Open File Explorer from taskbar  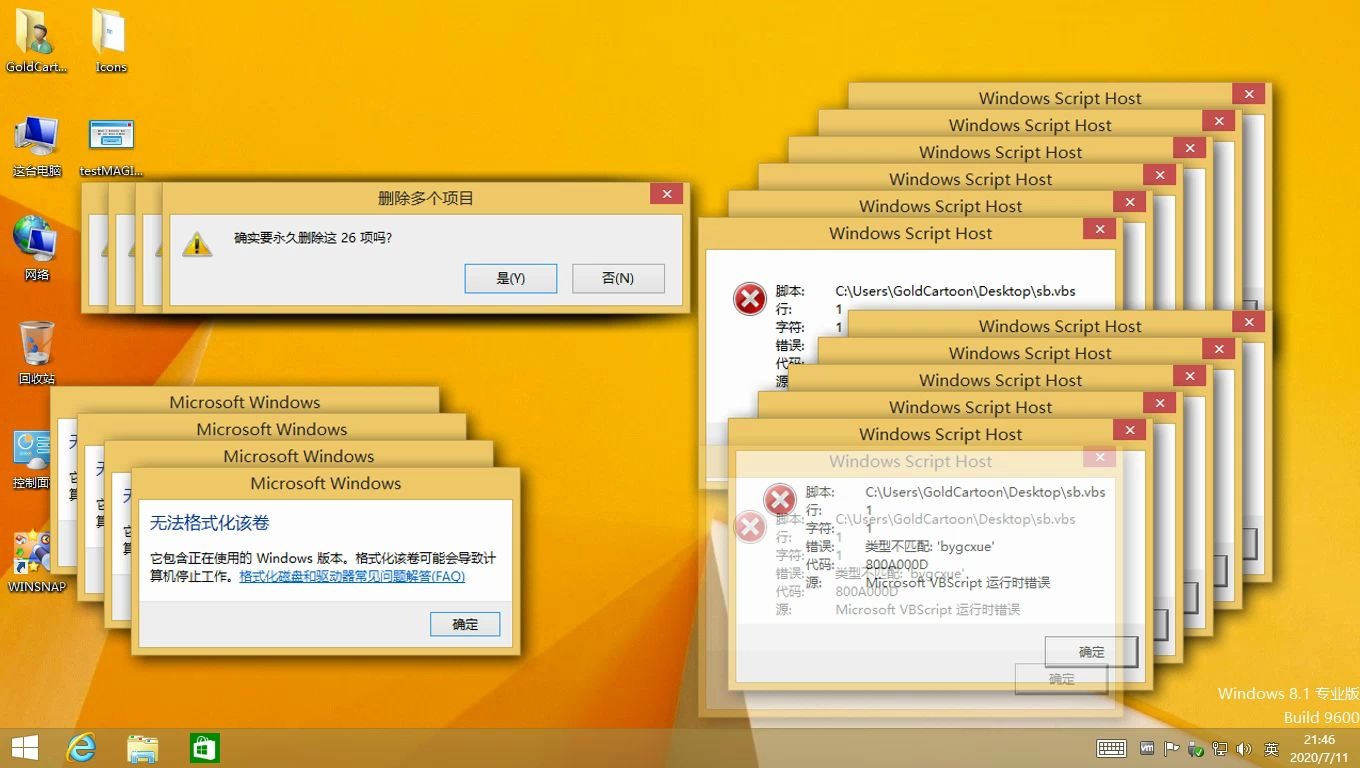coord(143,748)
